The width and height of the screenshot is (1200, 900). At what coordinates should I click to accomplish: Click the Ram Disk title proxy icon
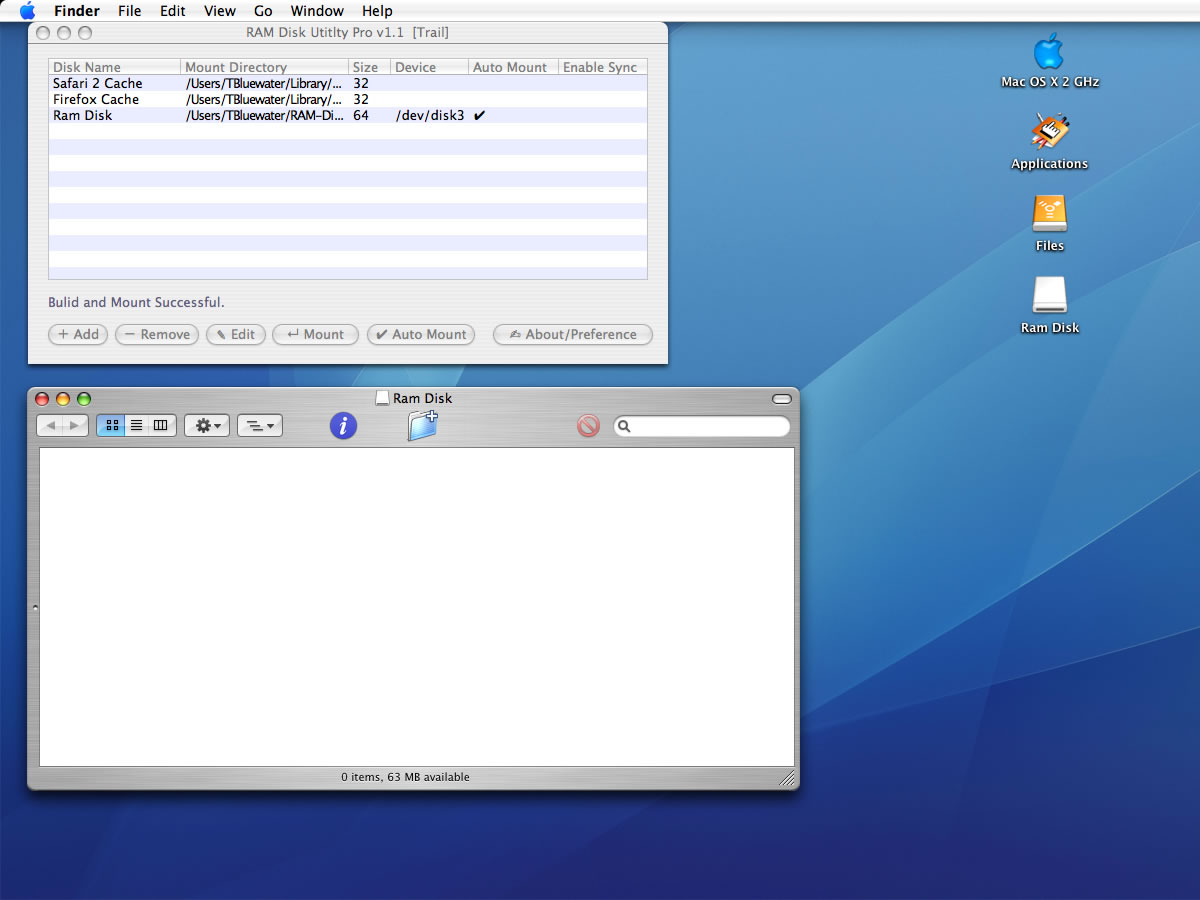(x=382, y=398)
